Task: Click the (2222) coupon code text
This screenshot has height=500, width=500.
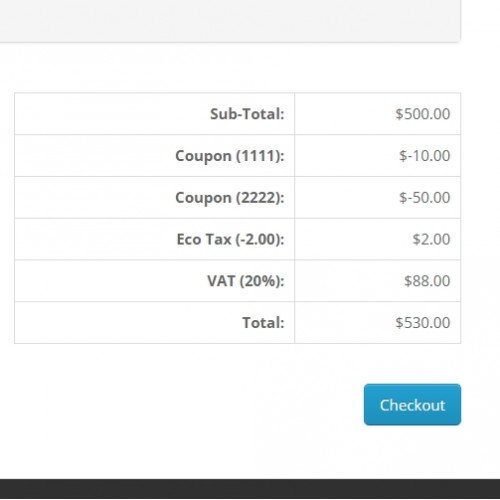Action: [260, 198]
